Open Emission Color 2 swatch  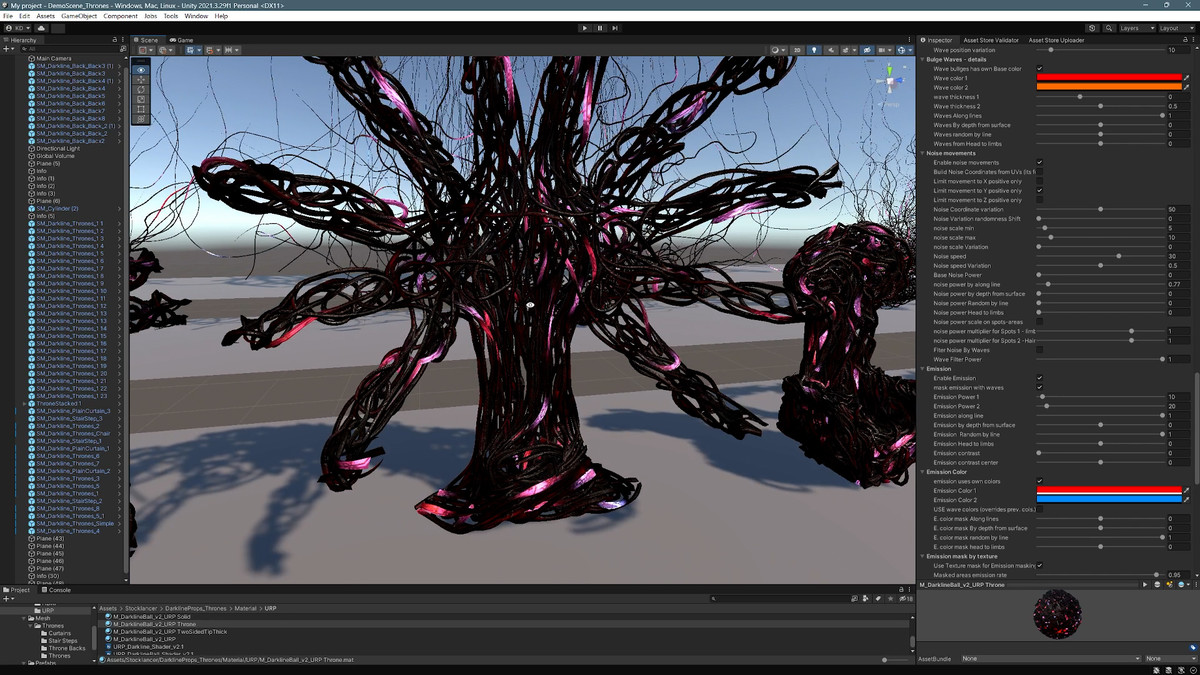(1108, 500)
